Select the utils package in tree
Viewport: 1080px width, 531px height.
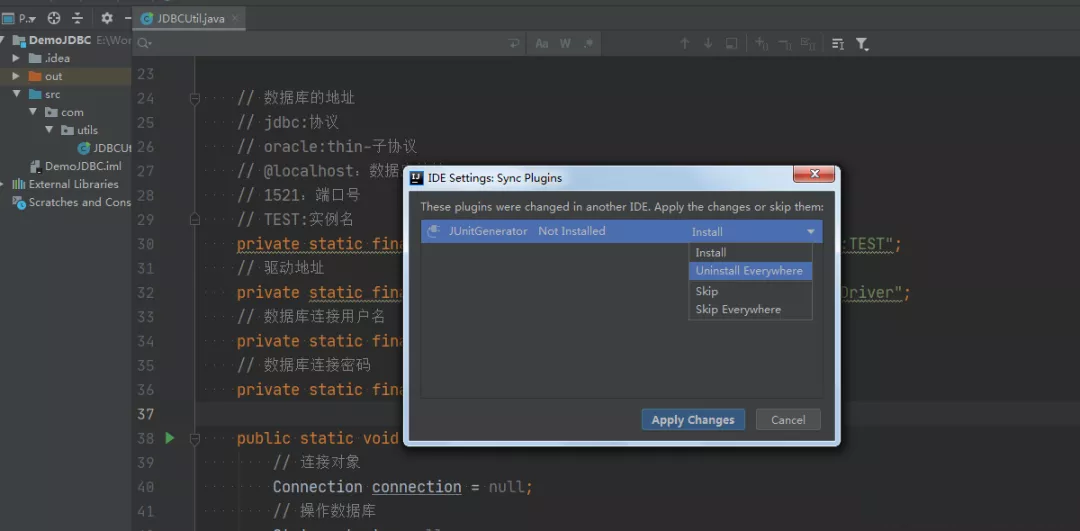point(79,129)
